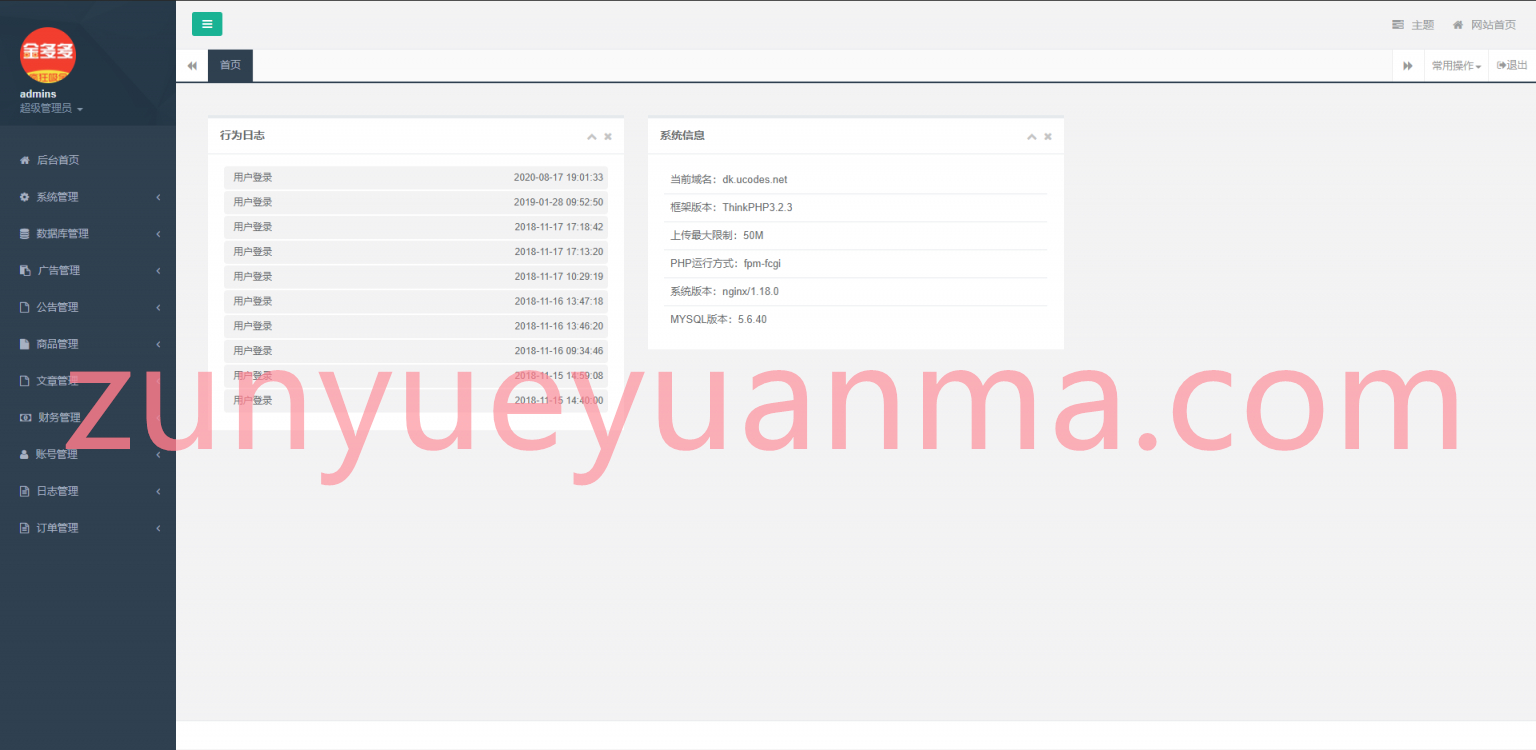Click the admins username text
Screen dimensions: 1536x750
pyautogui.click(x=38, y=94)
